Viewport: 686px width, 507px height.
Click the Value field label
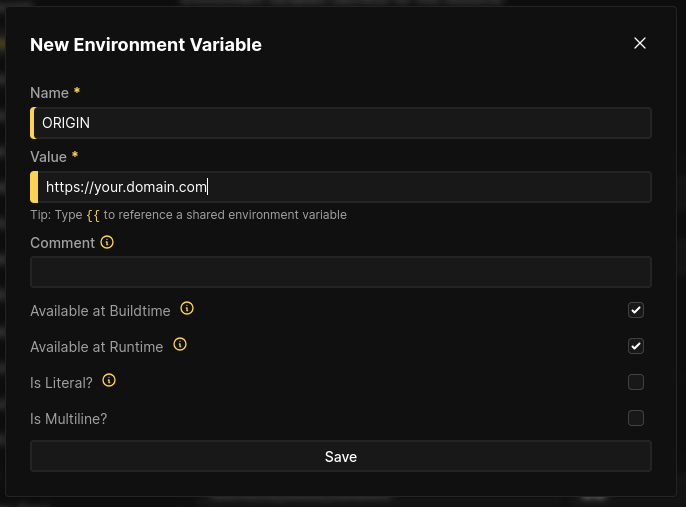pyautogui.click(x=48, y=157)
